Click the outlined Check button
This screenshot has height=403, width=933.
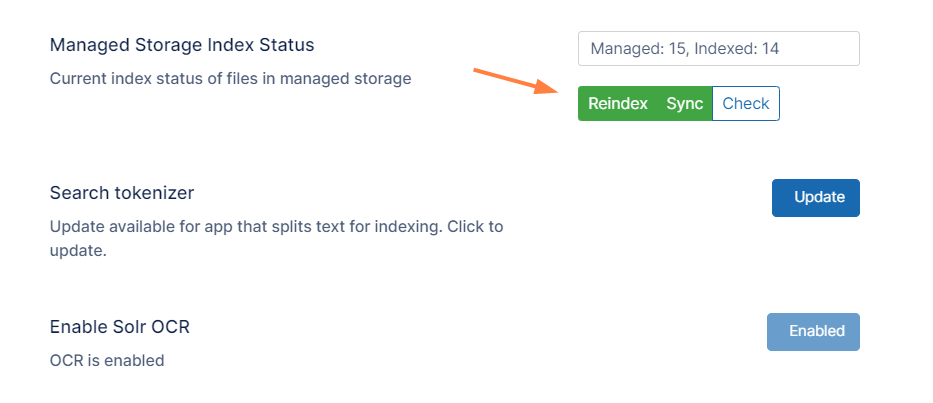coord(746,104)
